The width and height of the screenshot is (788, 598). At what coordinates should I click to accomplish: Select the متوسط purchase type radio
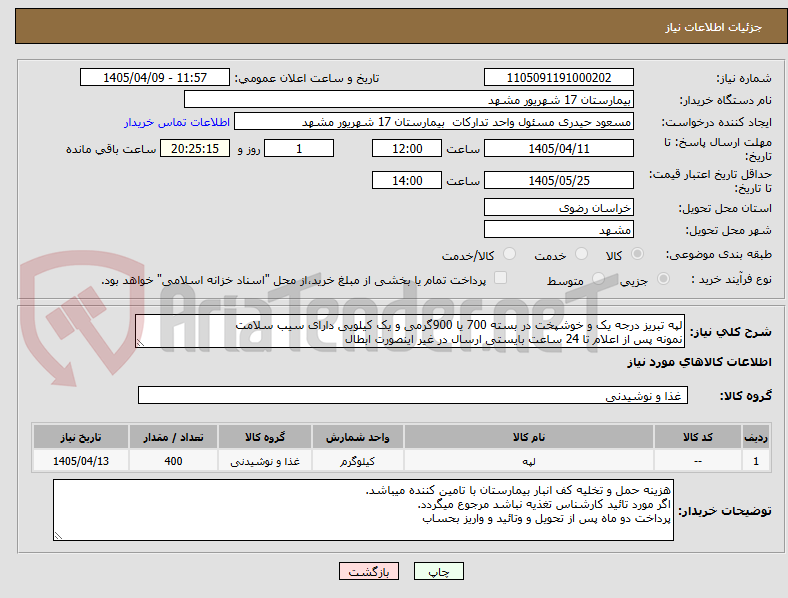pos(598,278)
